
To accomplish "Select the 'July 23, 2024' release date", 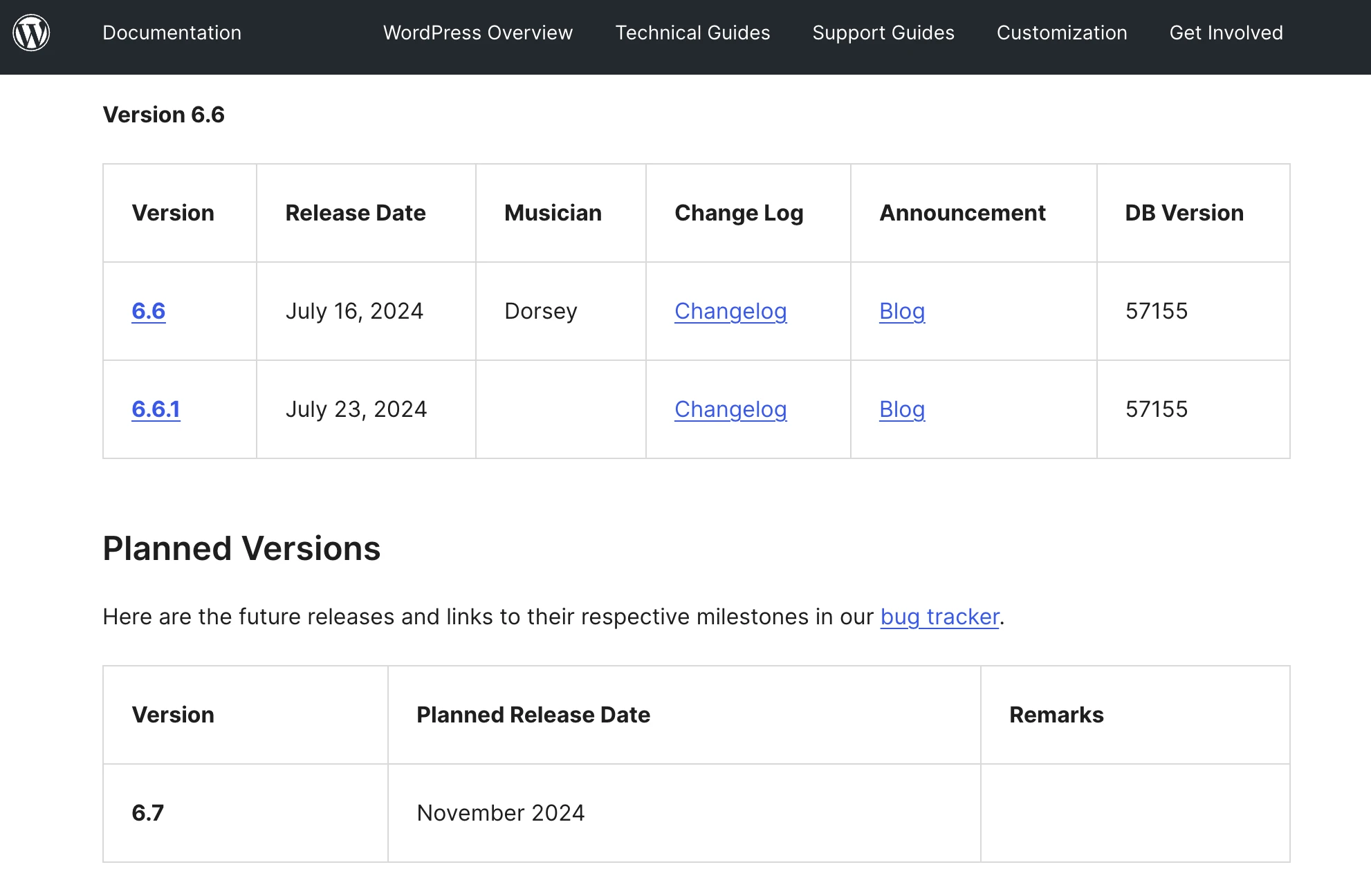I will [356, 409].
